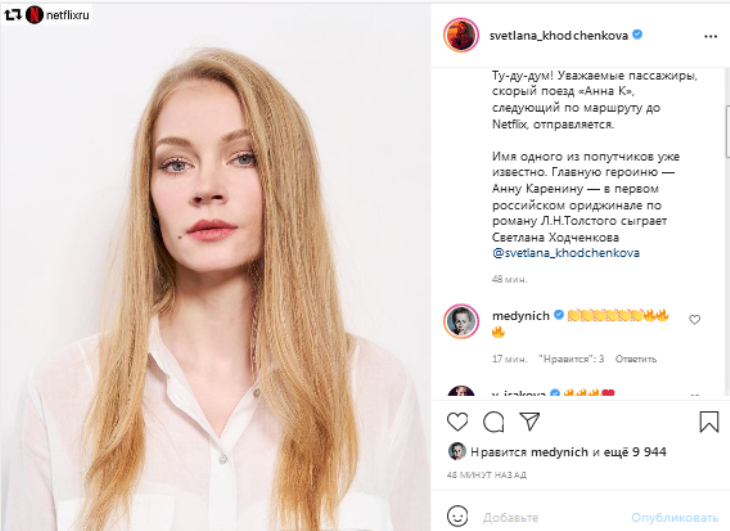Reply to medynich comment via Ответить
This screenshot has height=531, width=730.
coord(635,359)
